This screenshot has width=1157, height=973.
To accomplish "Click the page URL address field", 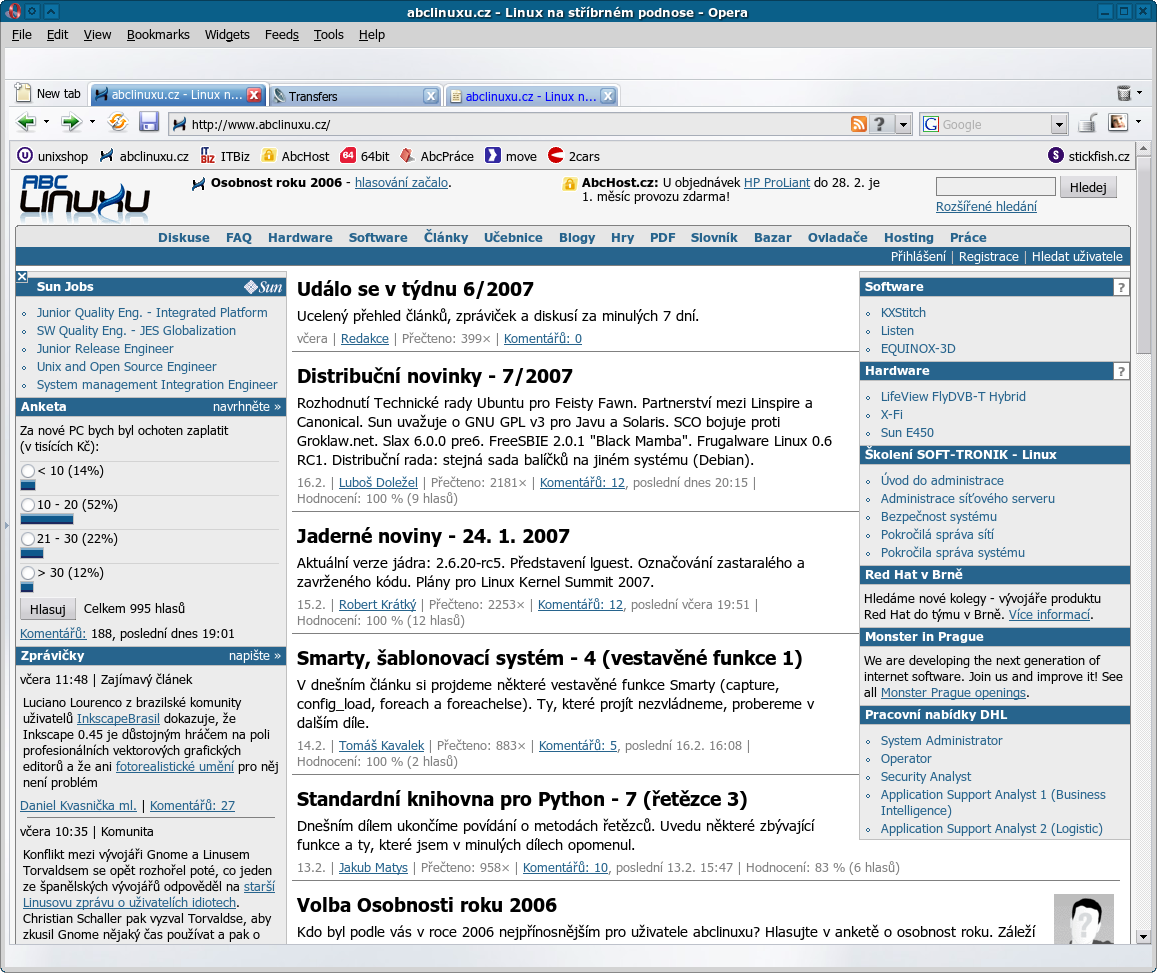I will click(x=509, y=125).
